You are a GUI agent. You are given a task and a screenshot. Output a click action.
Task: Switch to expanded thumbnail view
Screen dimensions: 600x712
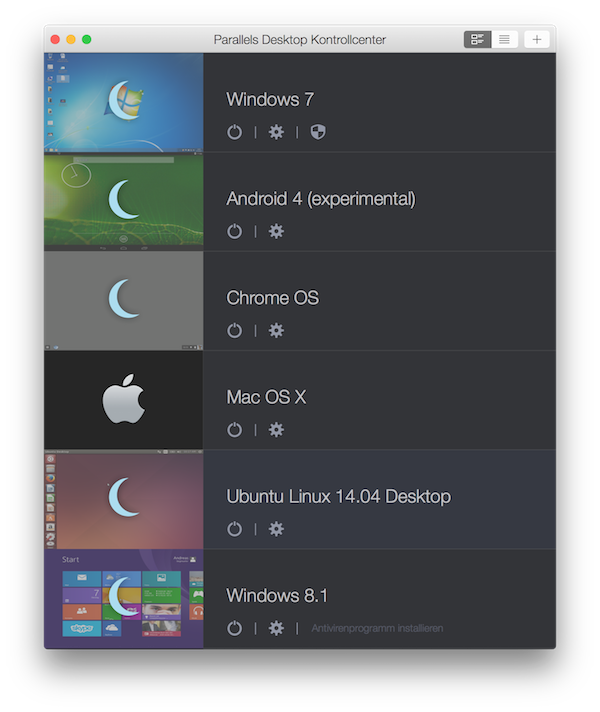click(477, 40)
